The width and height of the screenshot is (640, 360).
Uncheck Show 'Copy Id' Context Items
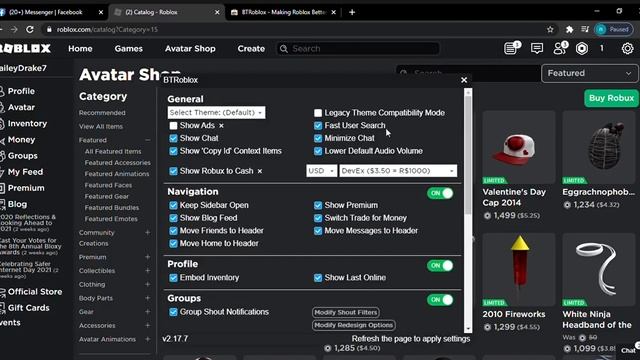[173, 151]
